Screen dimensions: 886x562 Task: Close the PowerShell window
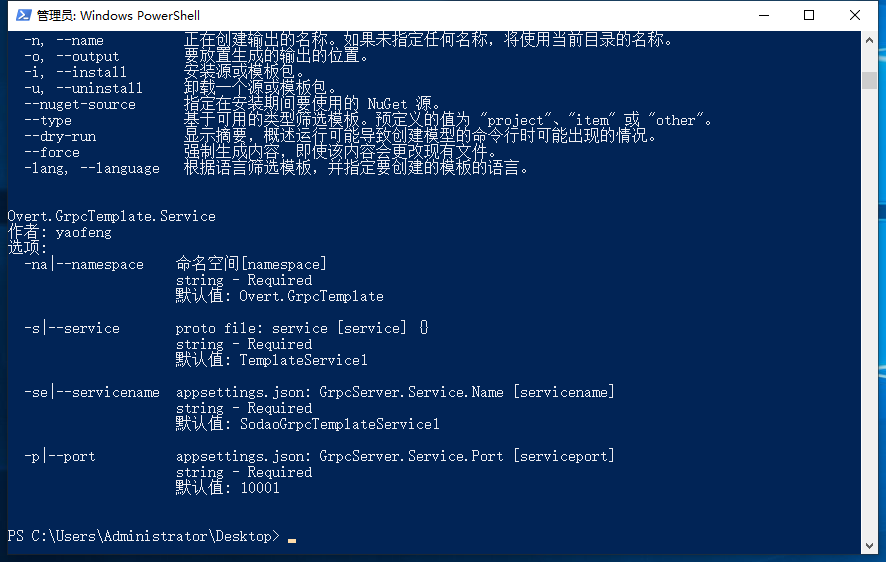[x=855, y=15]
